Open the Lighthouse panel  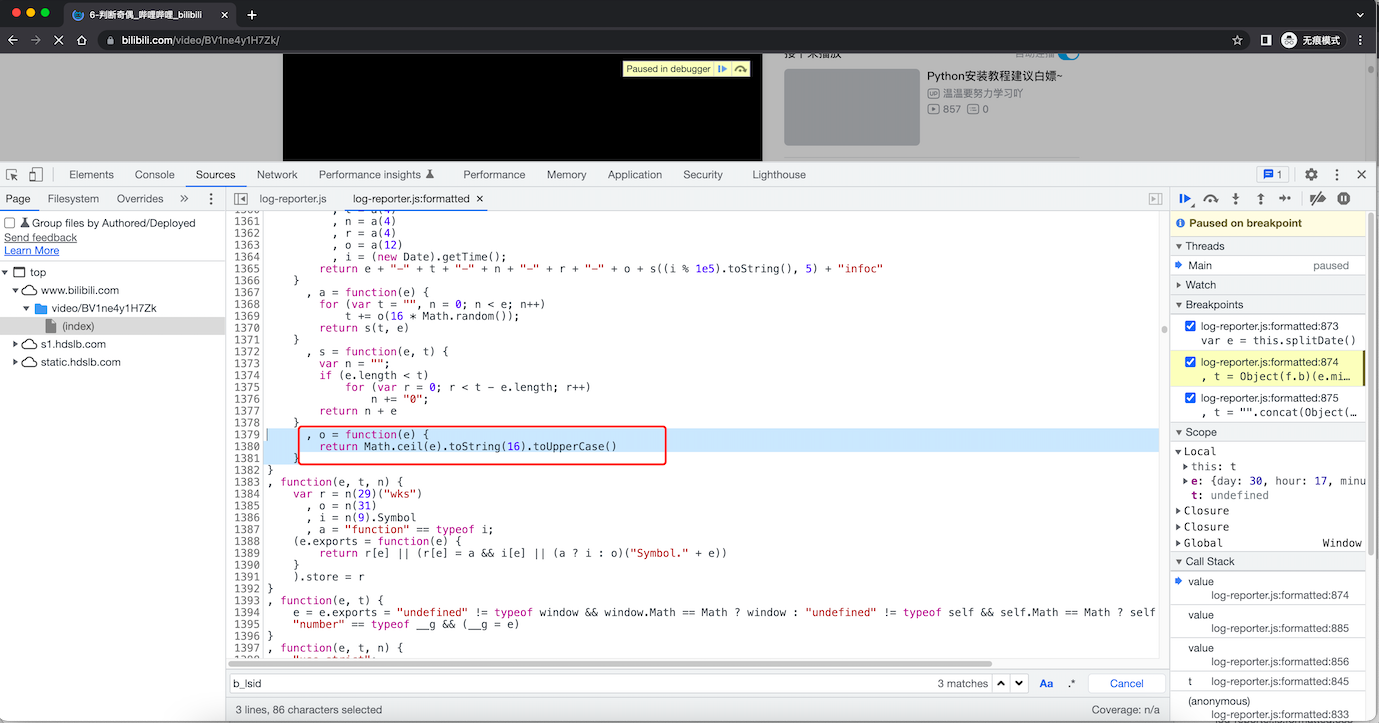[x=779, y=174]
